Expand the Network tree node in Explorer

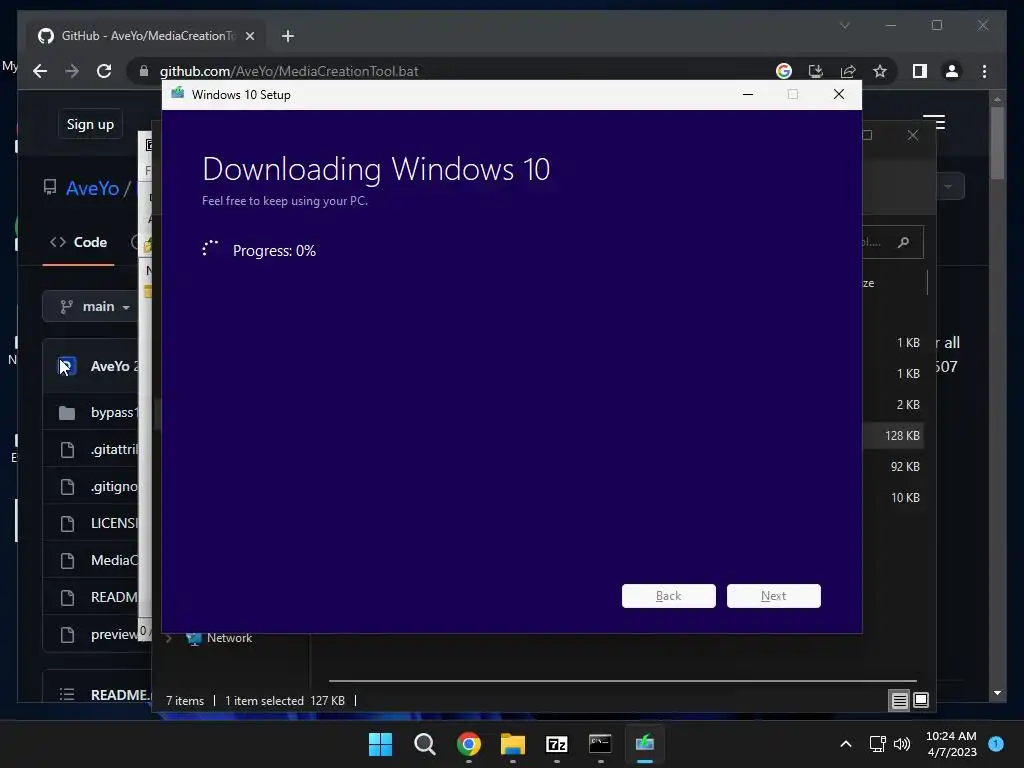tap(169, 638)
